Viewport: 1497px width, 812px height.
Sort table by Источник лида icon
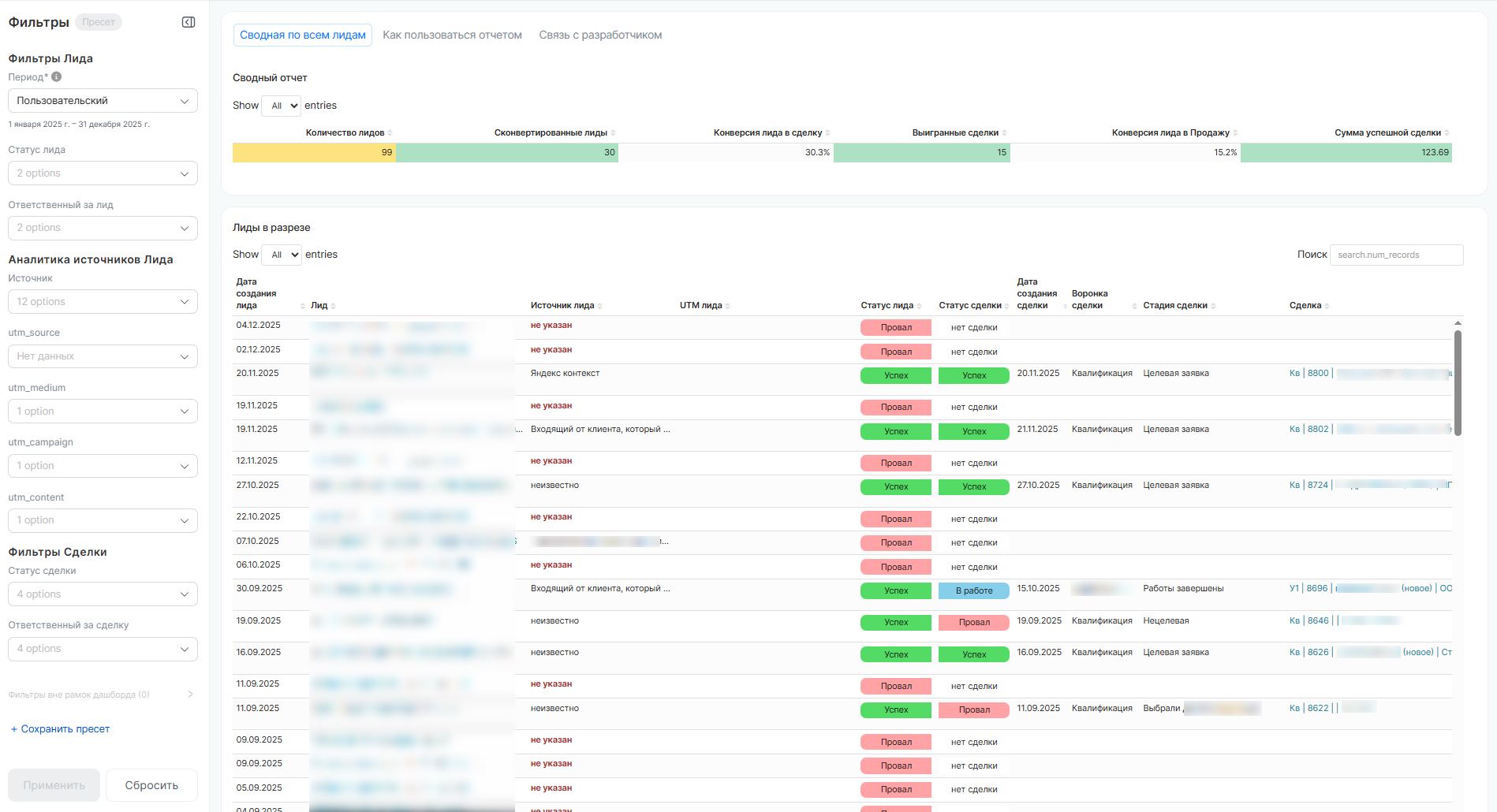click(x=599, y=306)
